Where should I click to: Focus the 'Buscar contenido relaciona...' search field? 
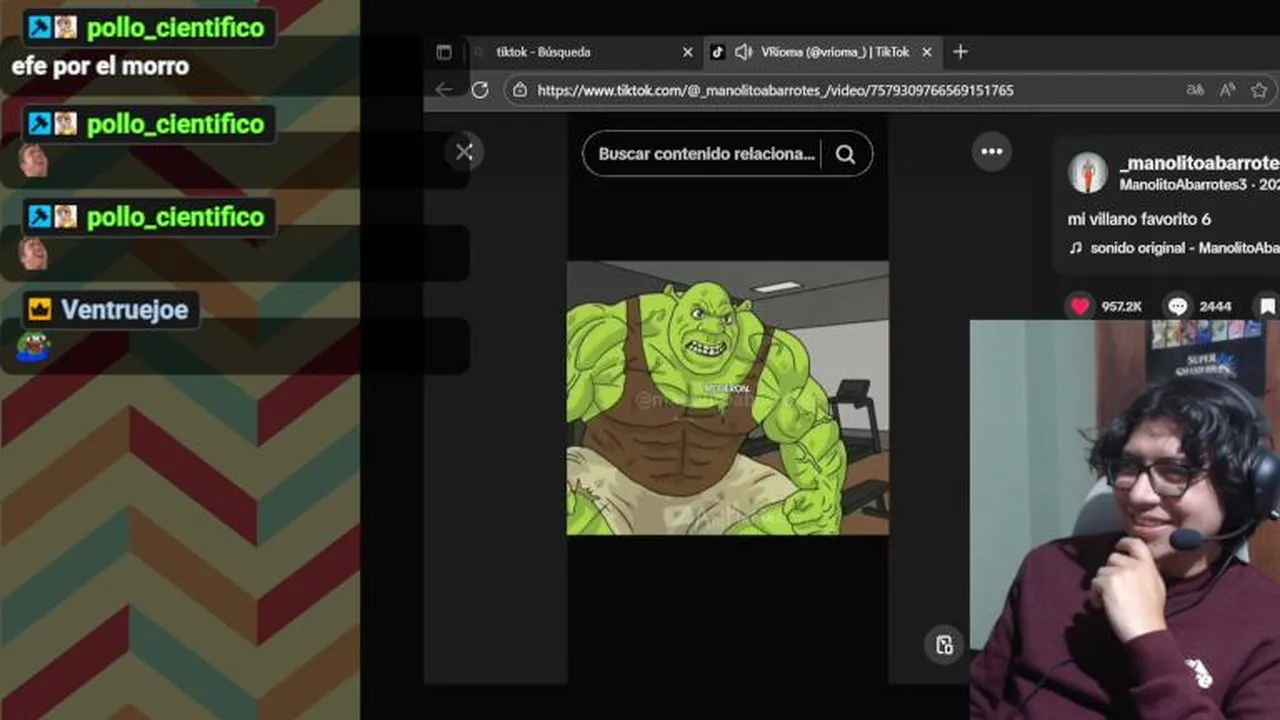[707, 154]
